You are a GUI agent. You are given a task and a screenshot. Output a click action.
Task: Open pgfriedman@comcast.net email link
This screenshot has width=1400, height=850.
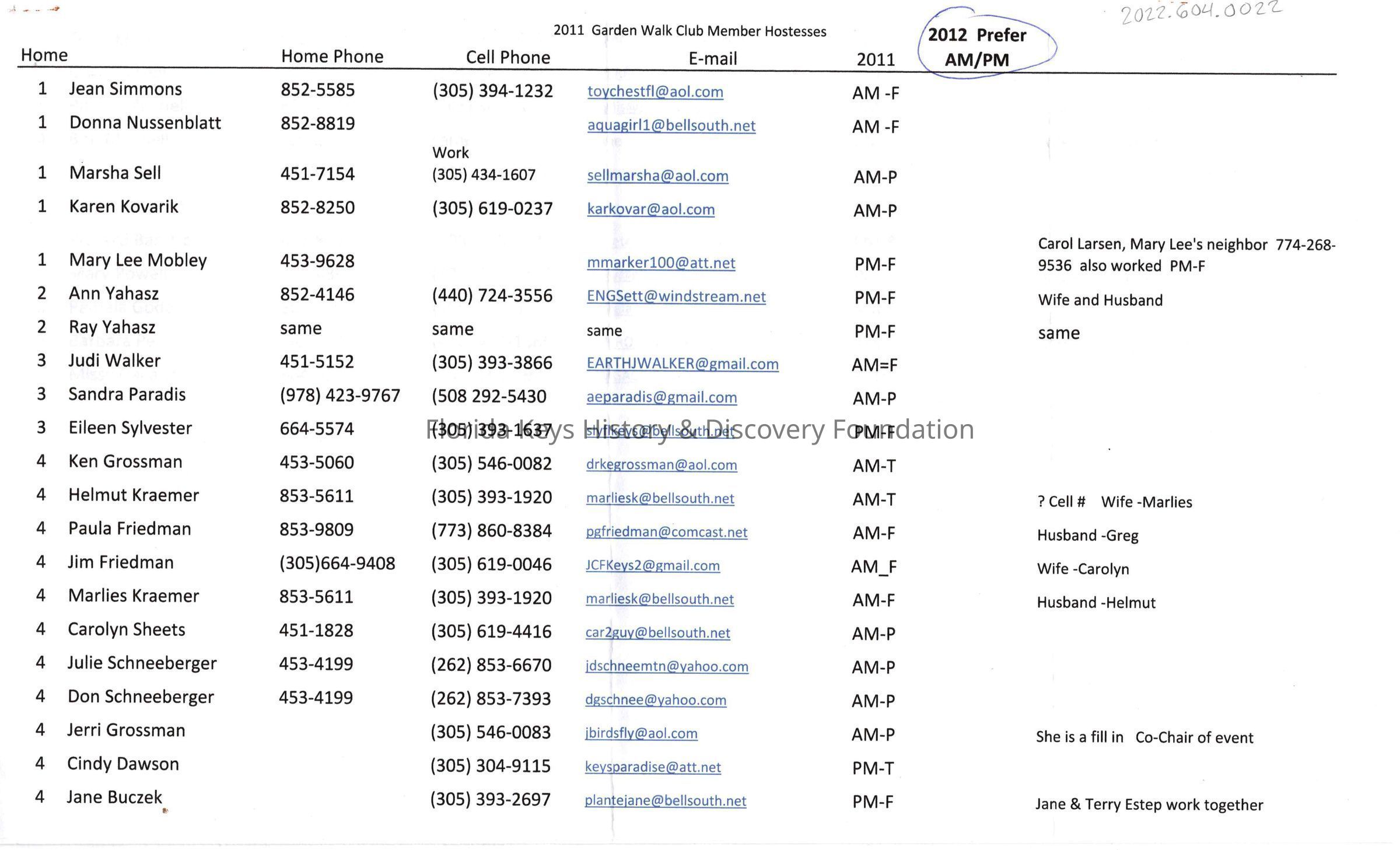(666, 531)
